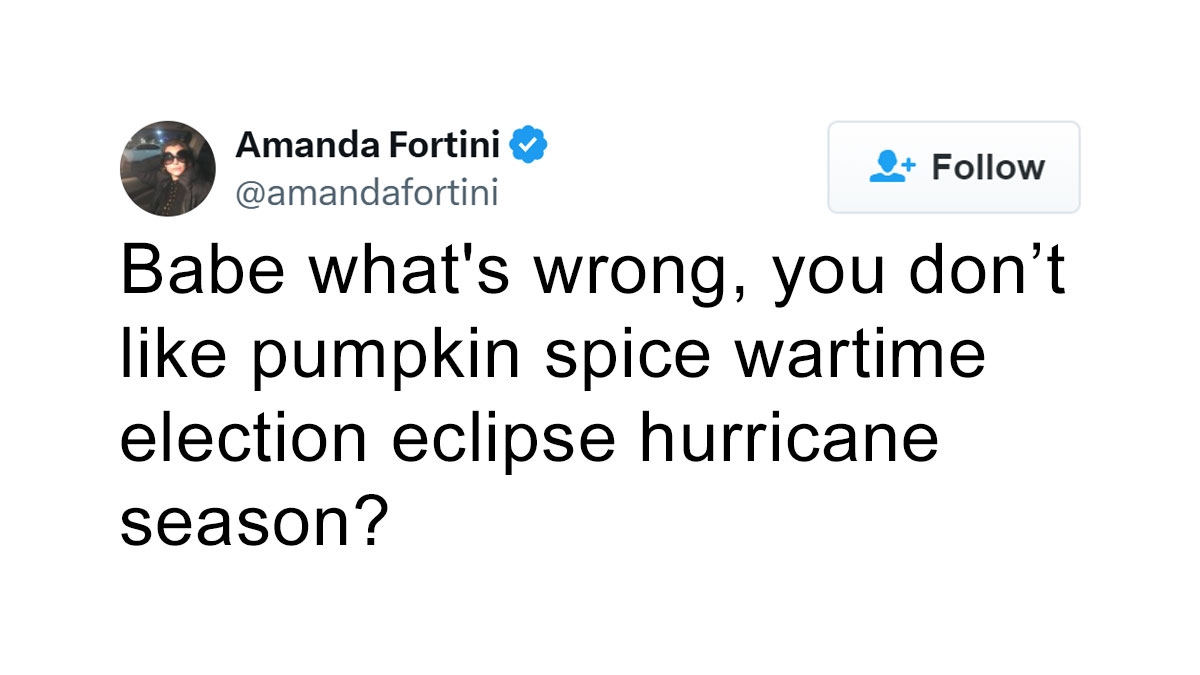This screenshot has height=675, width=1200.
Task: Select the add-user icon inside Follow button
Action: pyautogui.click(x=891, y=167)
